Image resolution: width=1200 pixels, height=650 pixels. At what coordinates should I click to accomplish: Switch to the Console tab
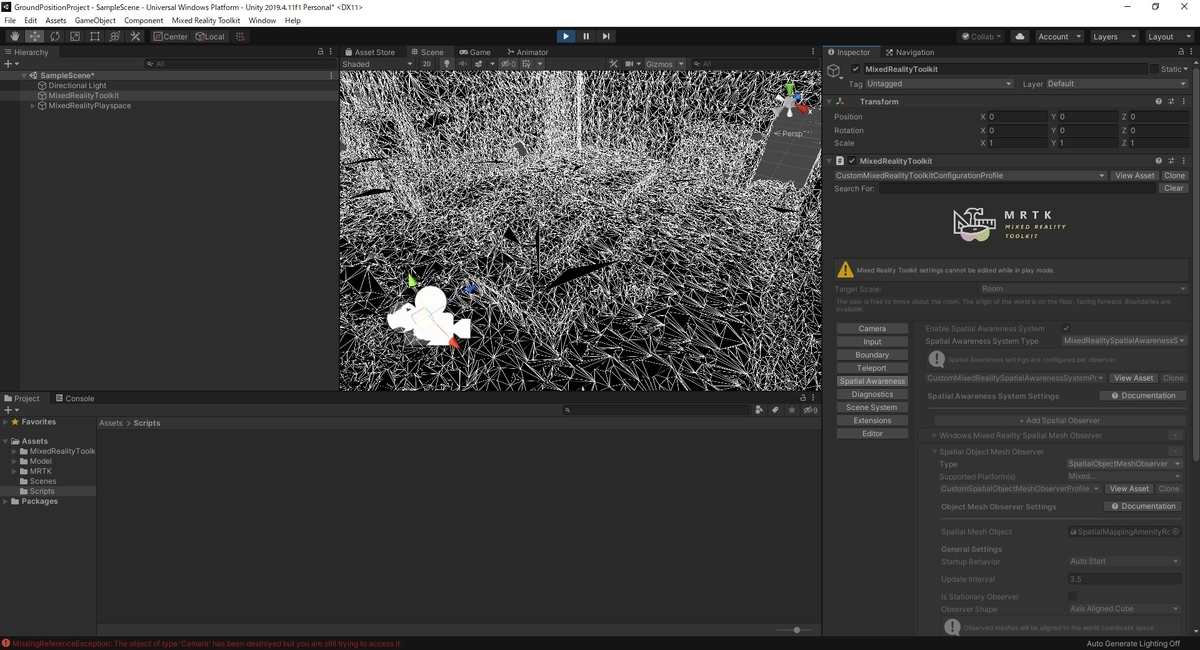click(x=75, y=398)
